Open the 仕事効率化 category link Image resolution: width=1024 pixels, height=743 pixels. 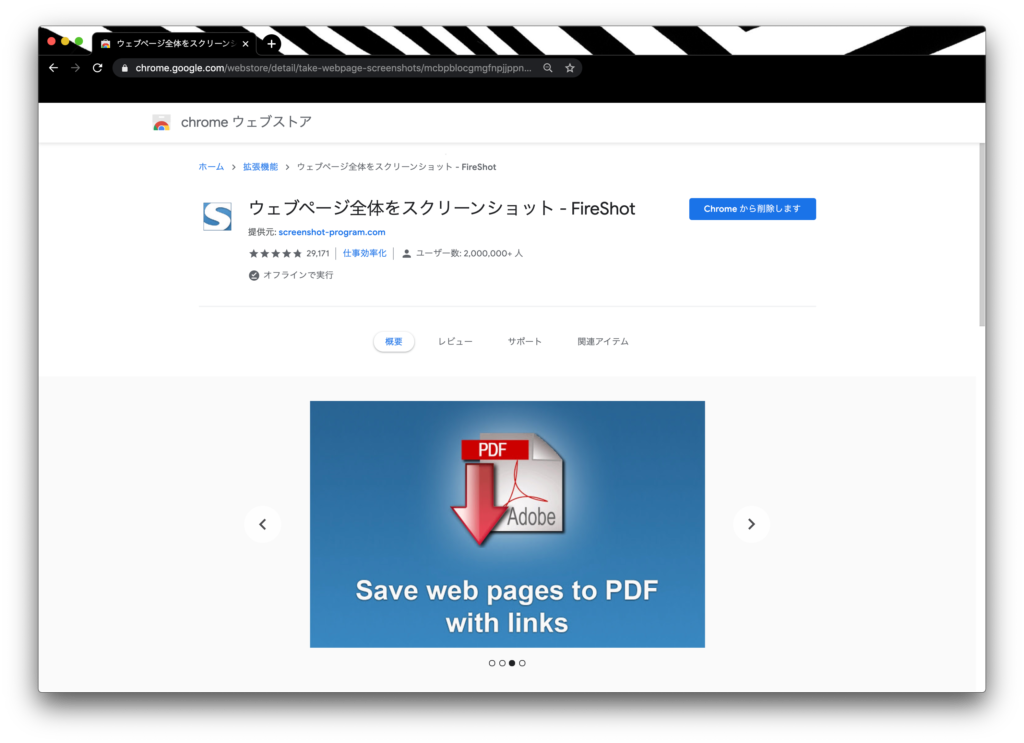[x=364, y=253]
